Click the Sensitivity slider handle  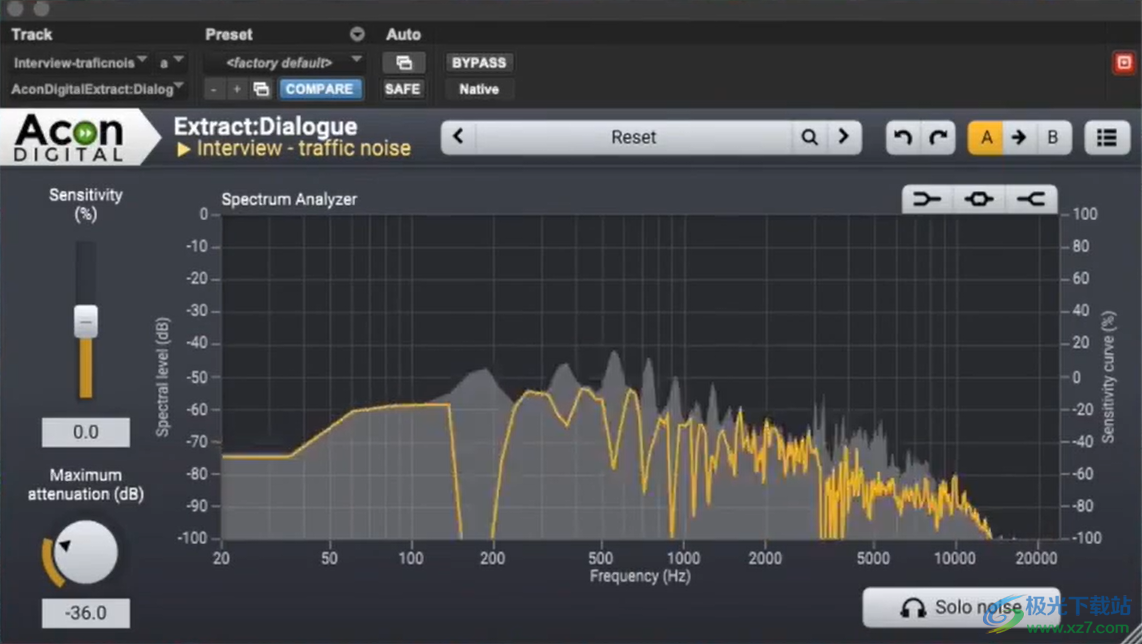pyautogui.click(x=86, y=321)
